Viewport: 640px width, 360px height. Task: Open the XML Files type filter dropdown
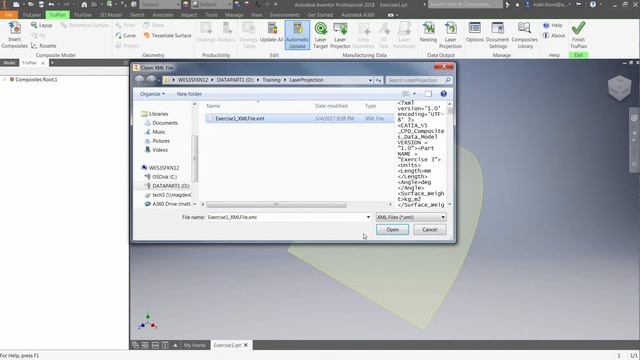411,217
